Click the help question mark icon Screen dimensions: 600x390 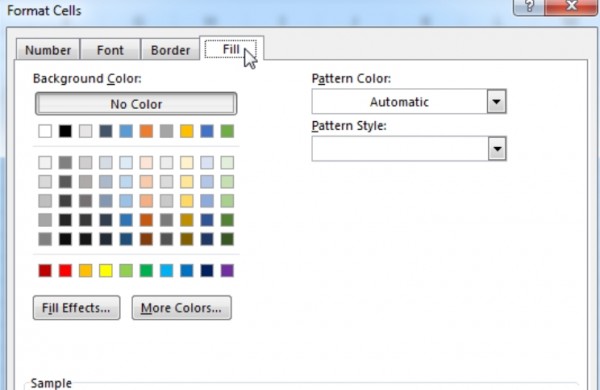pos(529,6)
